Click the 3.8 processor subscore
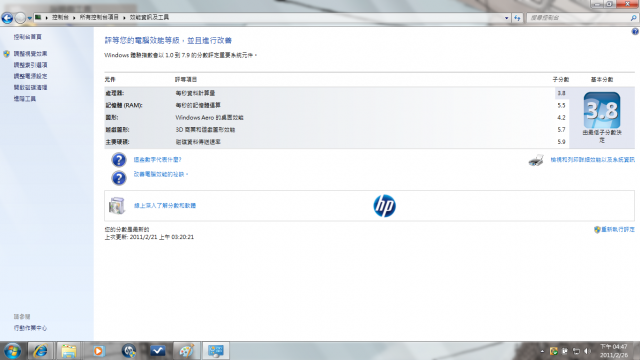 pos(561,93)
